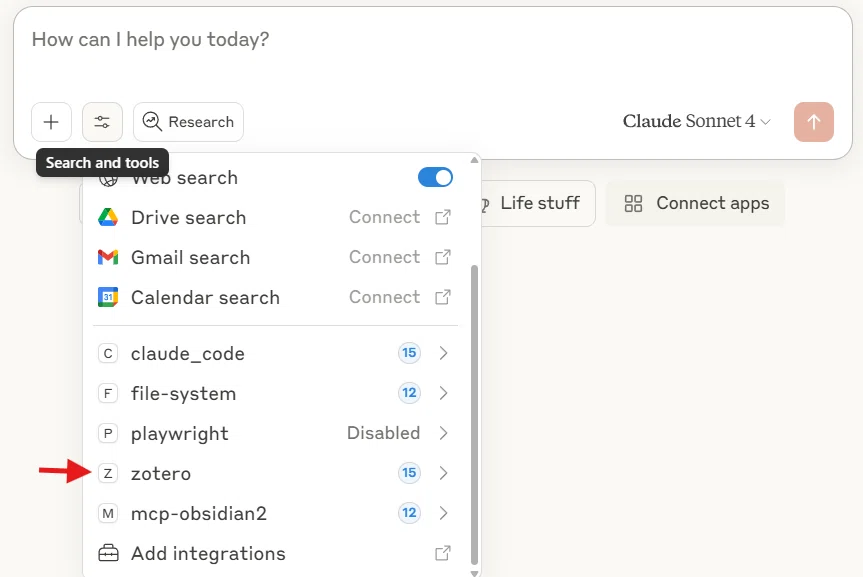Click zotero tool count 15 badge
863x577 pixels.
(409, 472)
